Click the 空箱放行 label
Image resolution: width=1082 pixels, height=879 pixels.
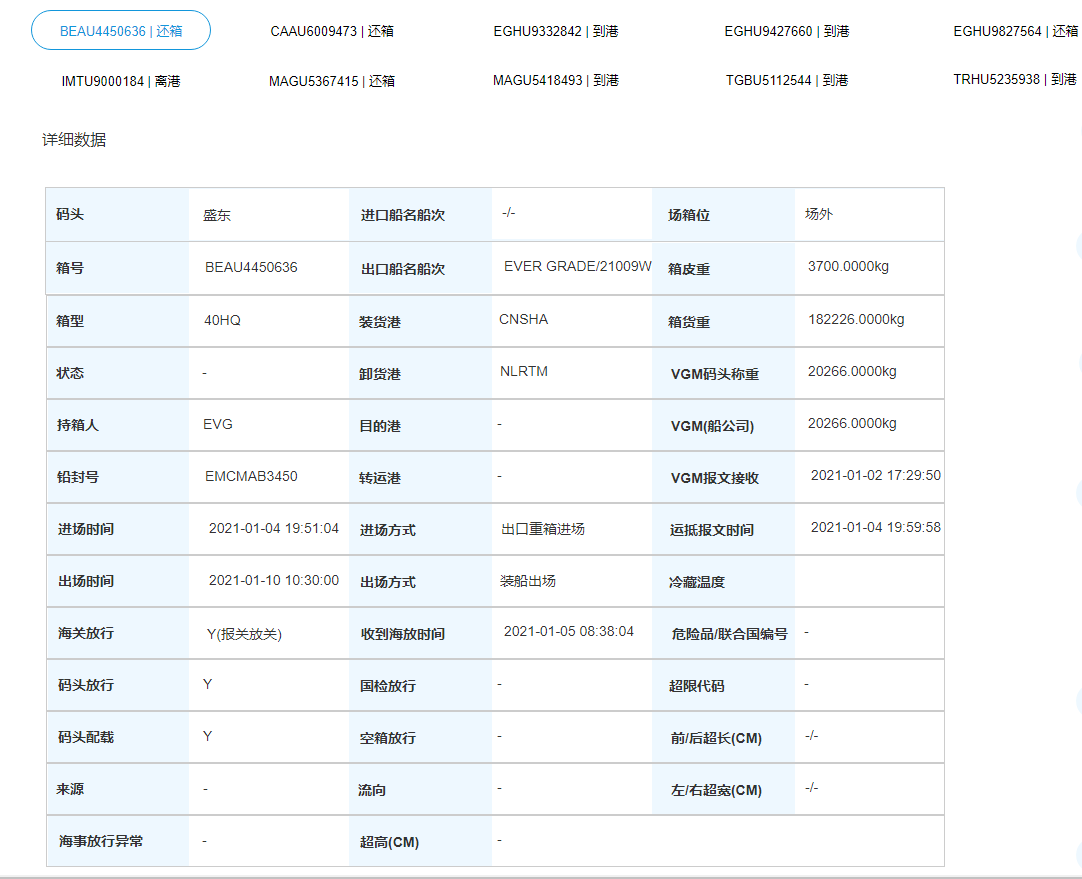[x=388, y=738]
